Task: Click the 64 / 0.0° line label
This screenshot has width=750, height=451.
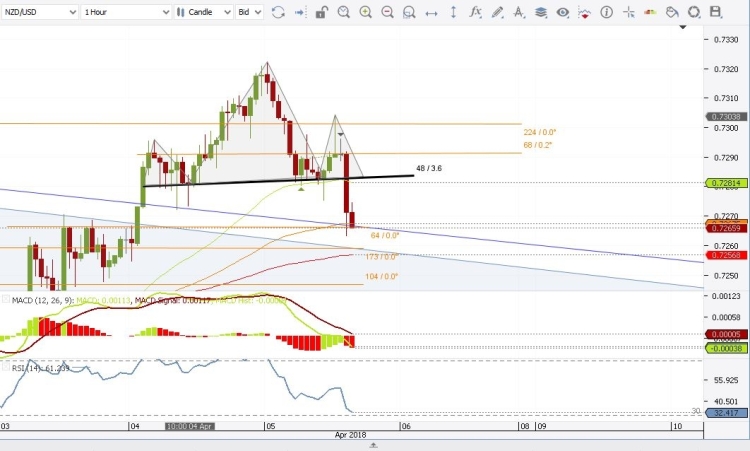Action: tap(385, 236)
